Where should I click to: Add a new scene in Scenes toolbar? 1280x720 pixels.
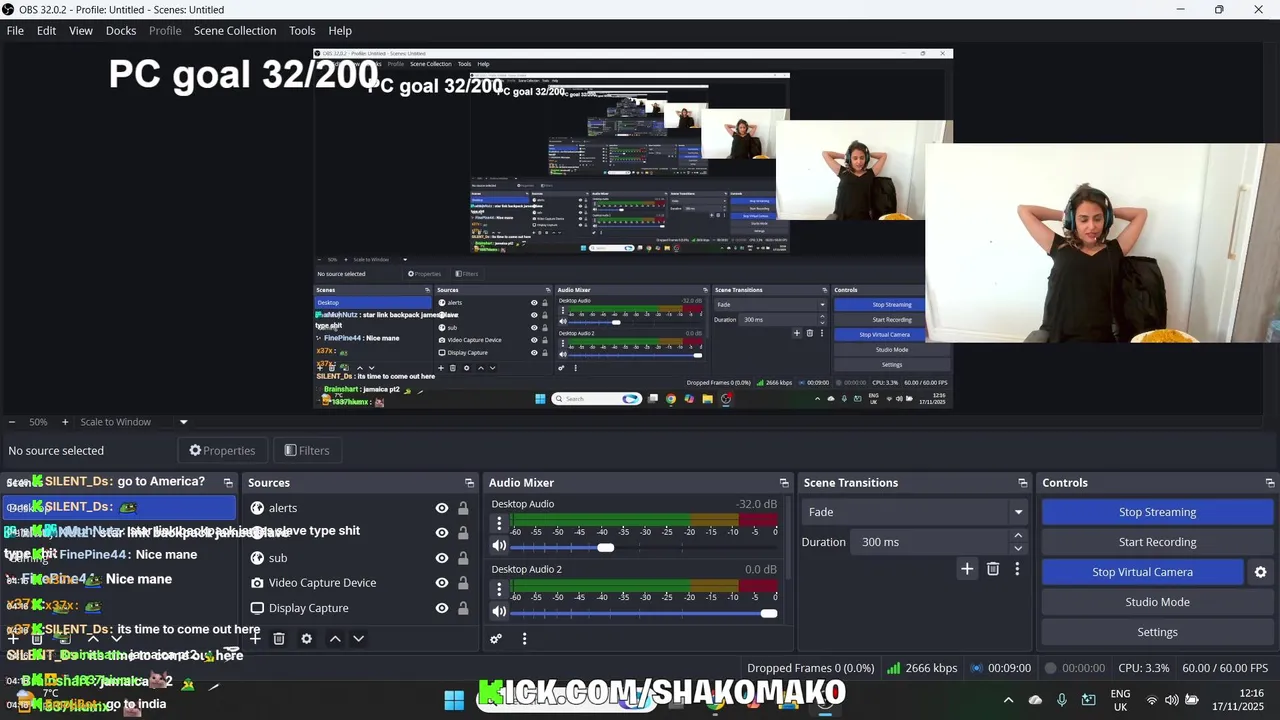[13, 639]
